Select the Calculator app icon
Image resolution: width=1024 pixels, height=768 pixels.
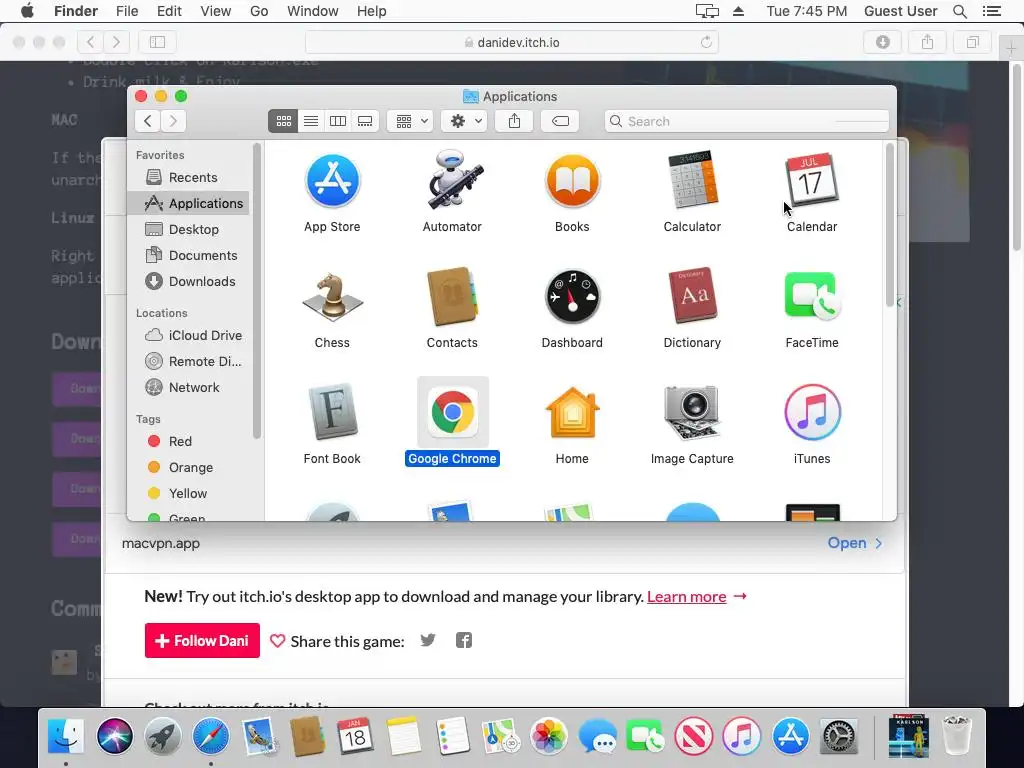[692, 181]
